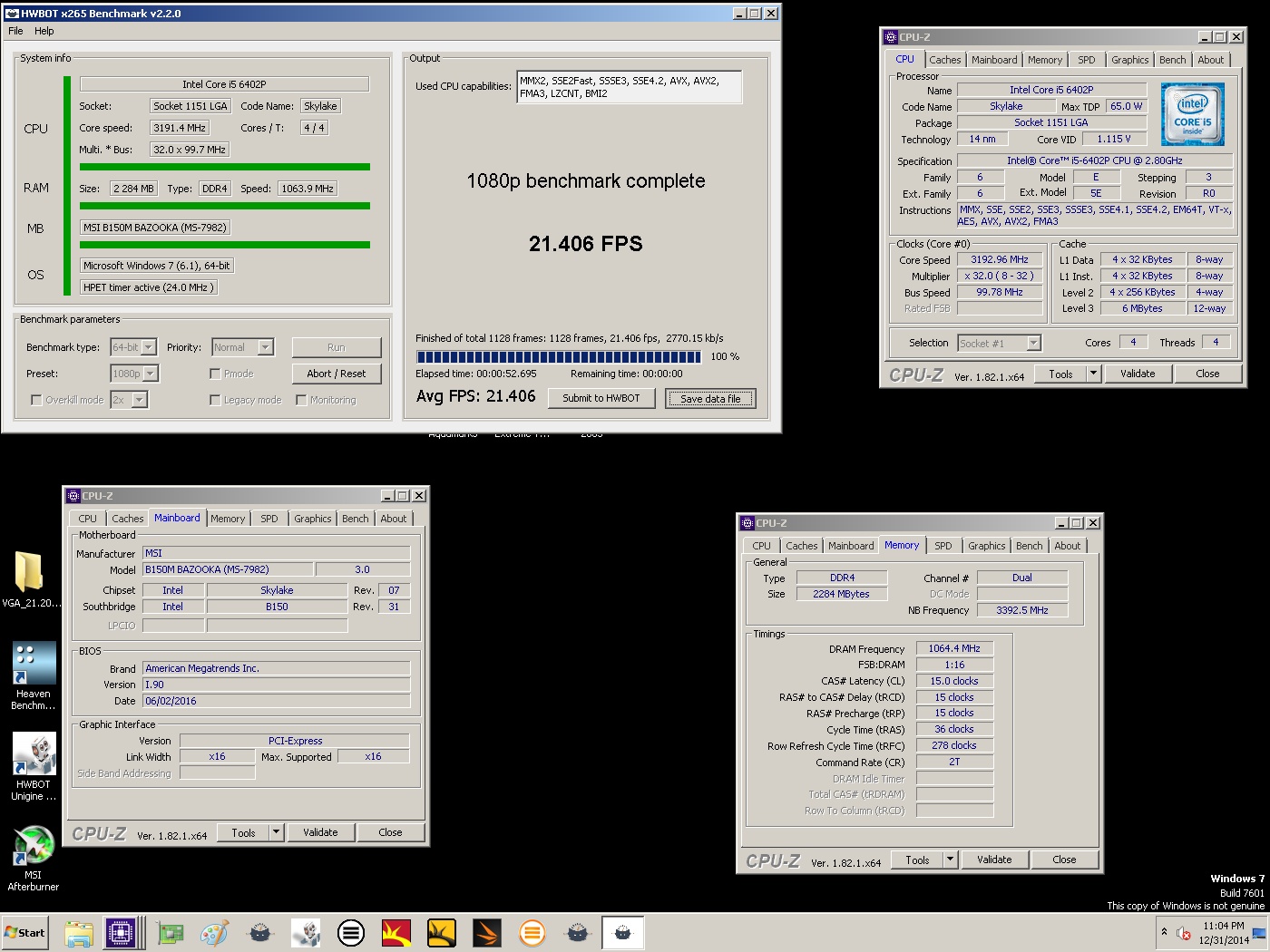Viewport: 1270px width, 952px height.
Task: Click the benchmark progress bar at 100 %
Action: (x=559, y=356)
